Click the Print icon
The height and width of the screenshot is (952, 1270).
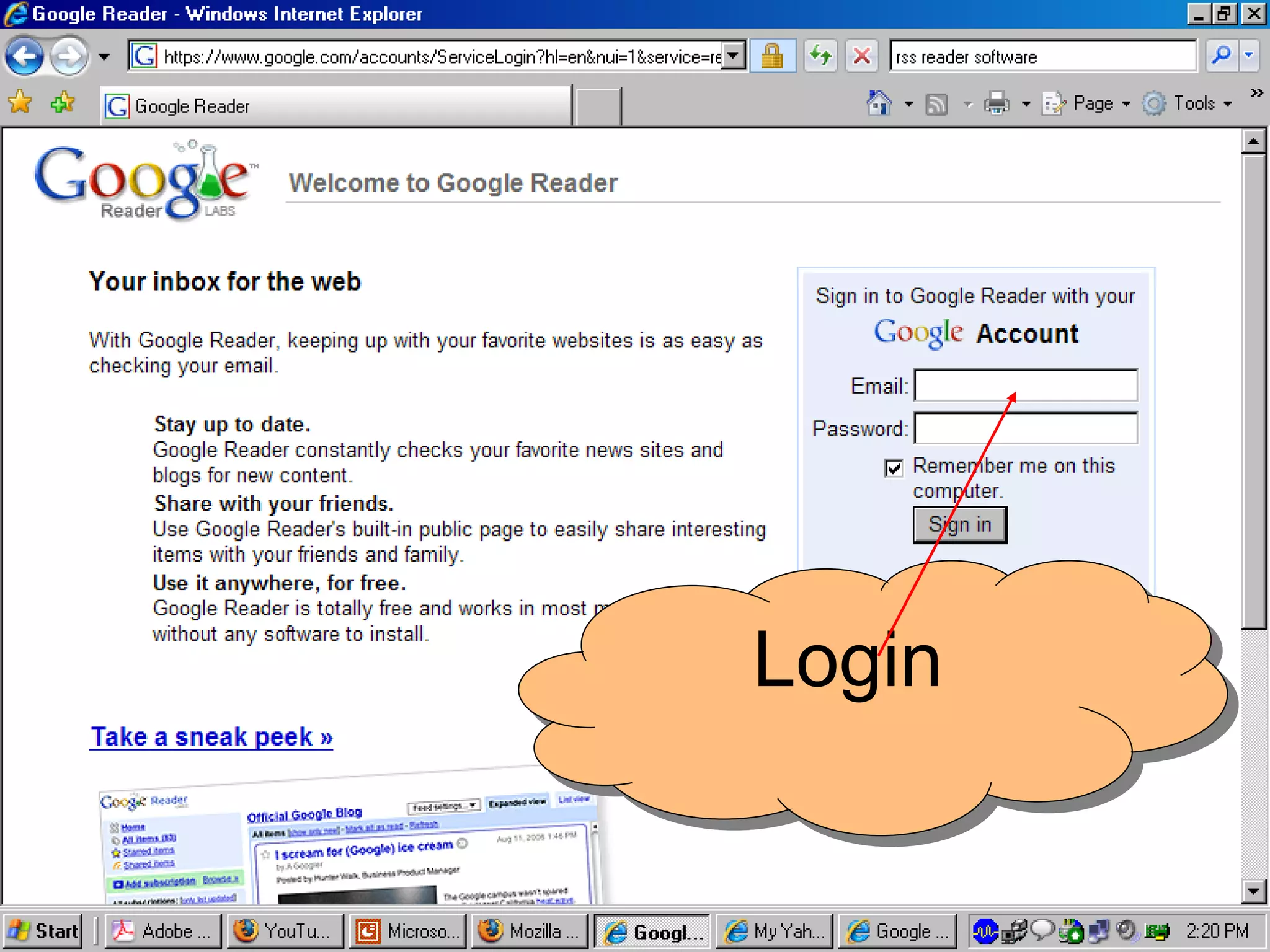pos(997,104)
